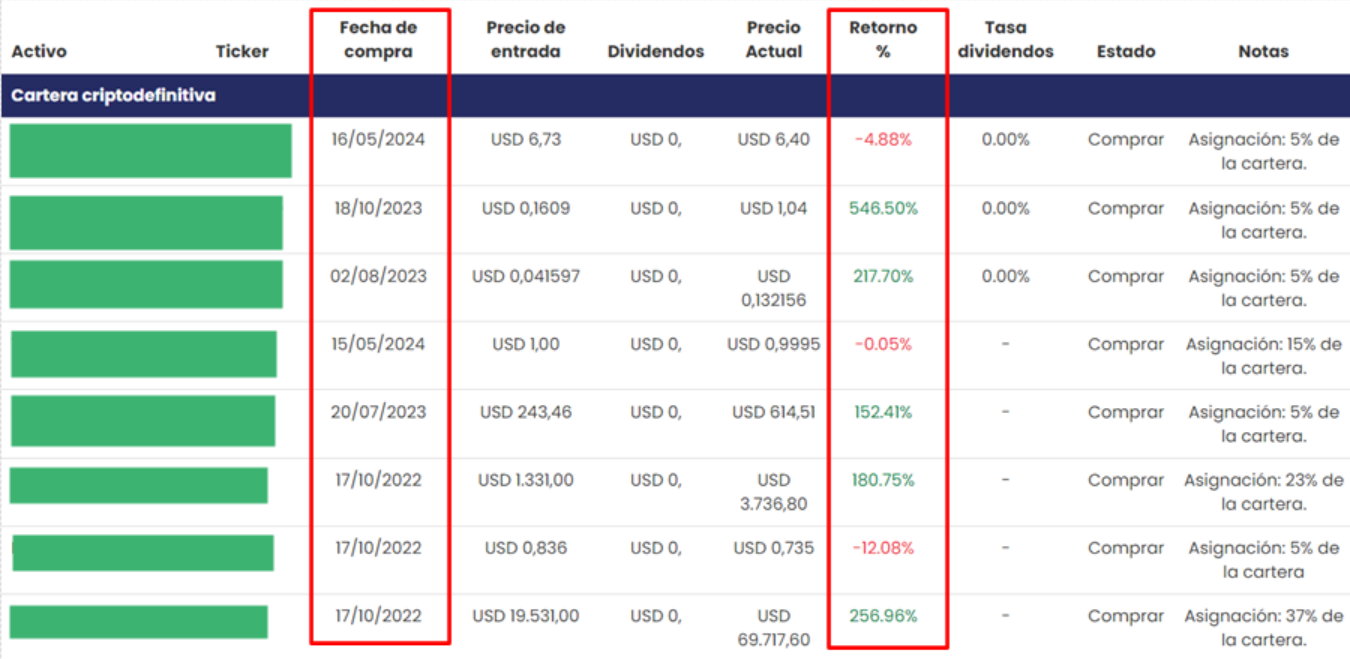Select the 256.96% return value
The image size is (1350, 659).
[883, 616]
